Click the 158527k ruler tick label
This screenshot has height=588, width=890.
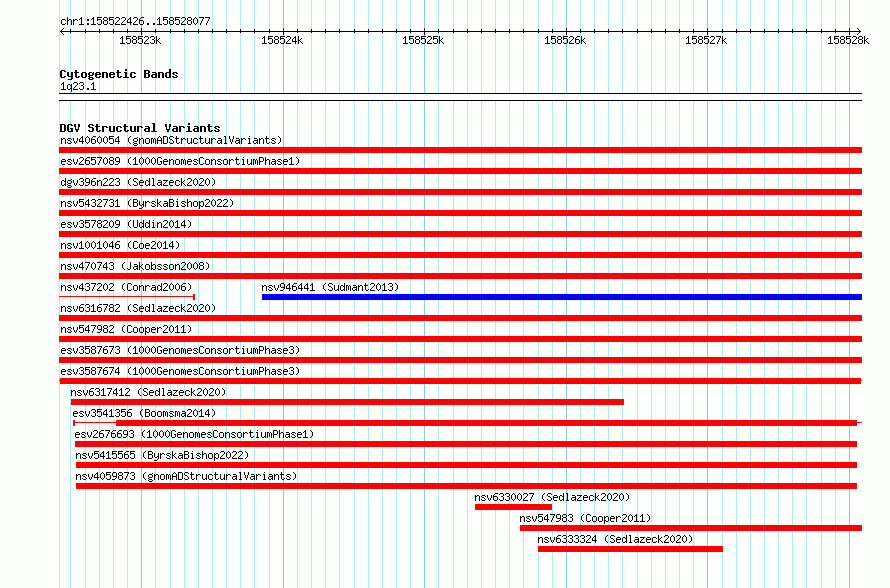tap(706, 40)
